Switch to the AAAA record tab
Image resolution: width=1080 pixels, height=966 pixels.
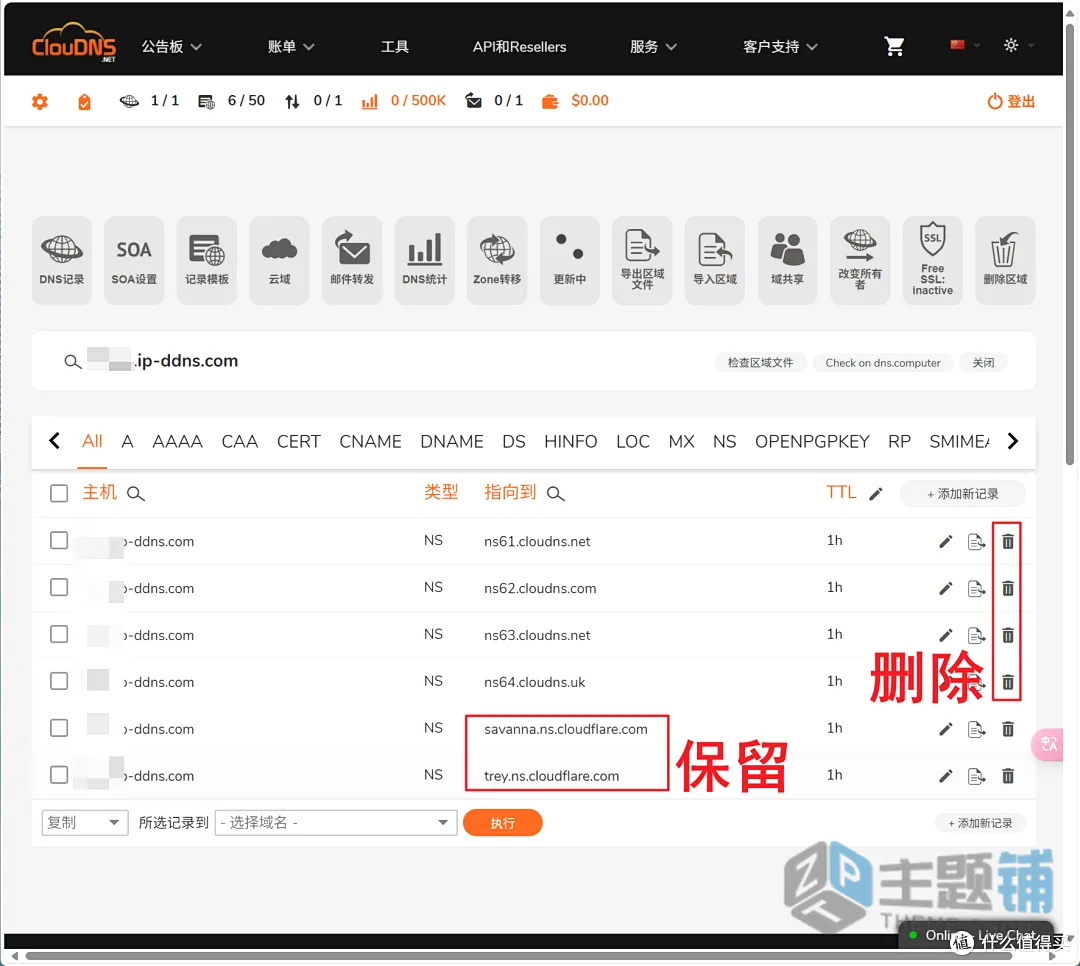[x=177, y=442]
